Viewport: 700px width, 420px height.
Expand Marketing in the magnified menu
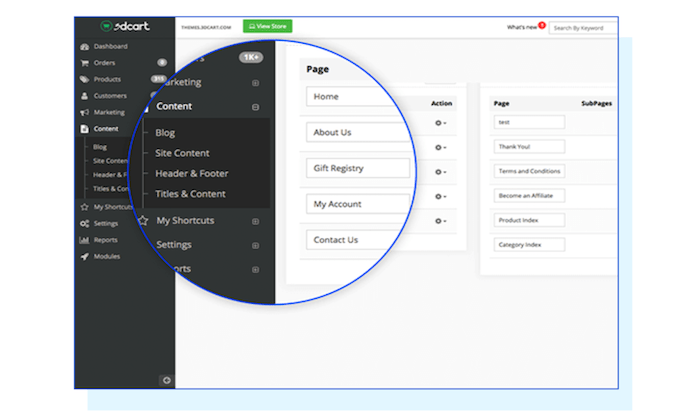pos(255,83)
